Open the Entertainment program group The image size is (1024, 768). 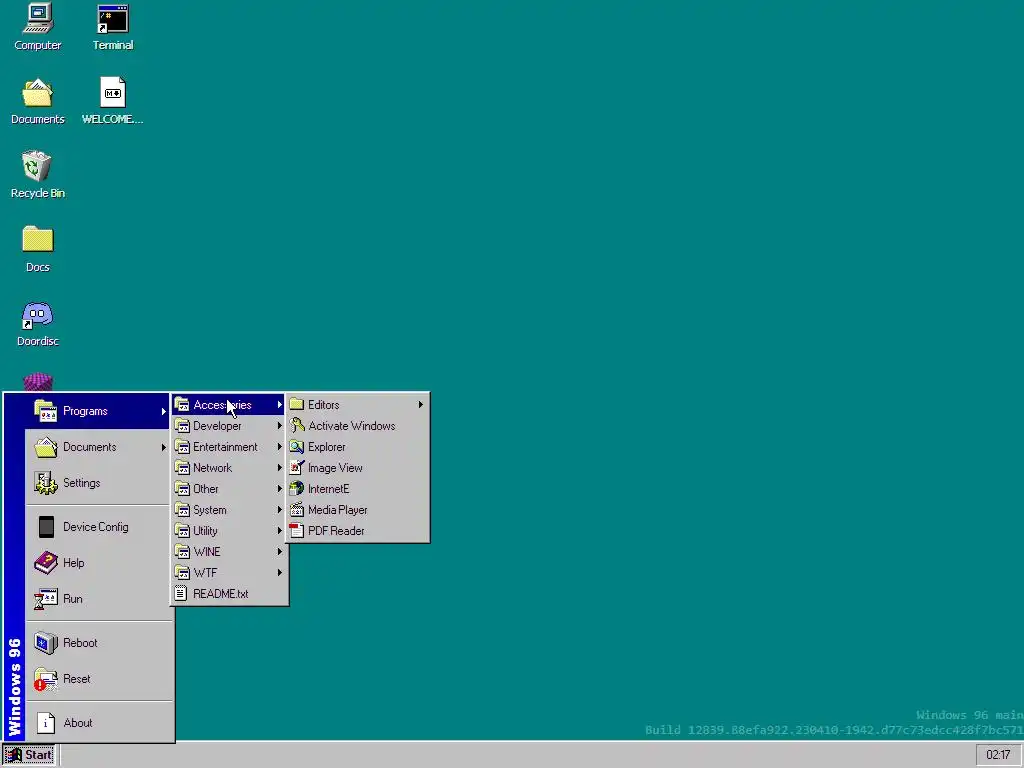click(x=229, y=447)
